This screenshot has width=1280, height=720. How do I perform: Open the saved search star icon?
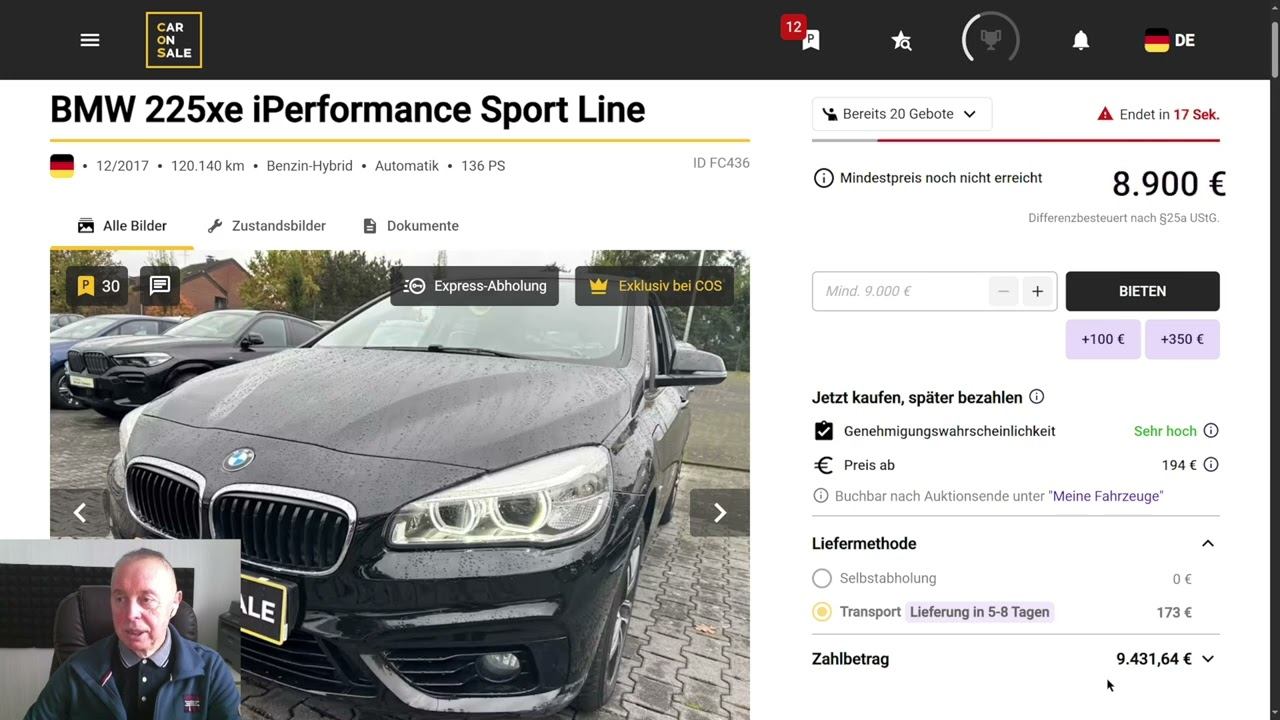901,40
